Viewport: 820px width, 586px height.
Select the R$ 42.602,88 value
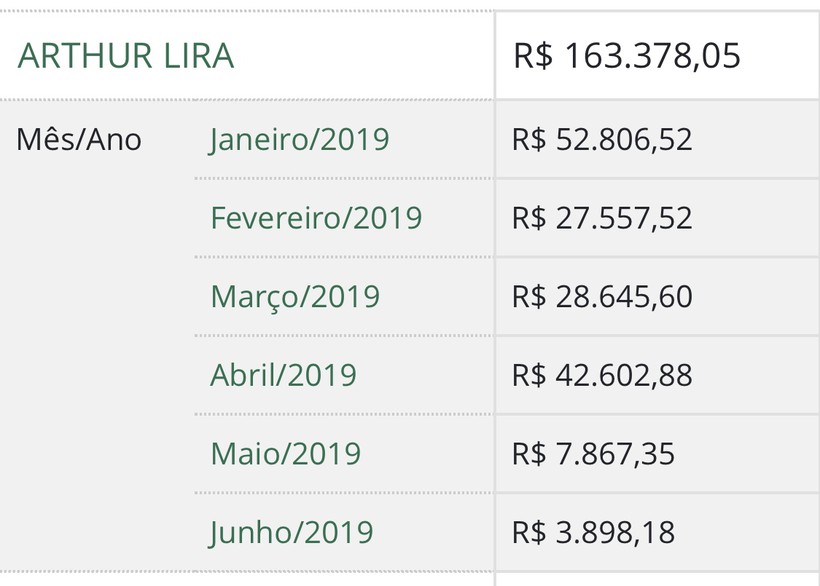click(x=602, y=375)
